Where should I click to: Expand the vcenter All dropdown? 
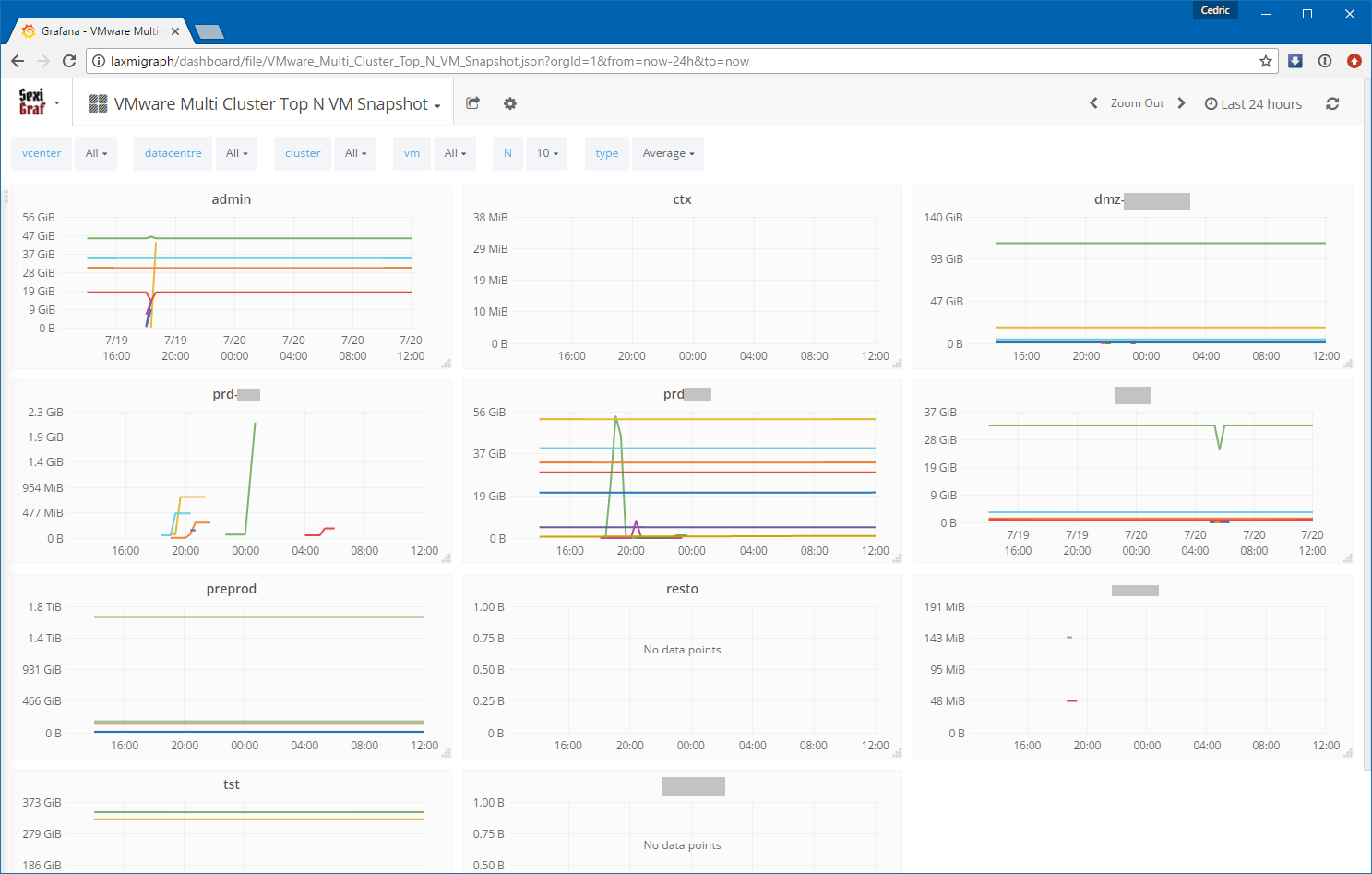[96, 153]
